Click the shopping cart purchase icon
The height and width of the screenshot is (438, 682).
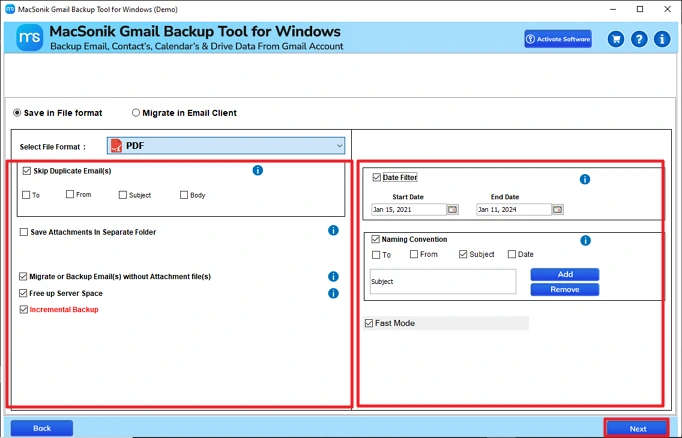click(616, 40)
